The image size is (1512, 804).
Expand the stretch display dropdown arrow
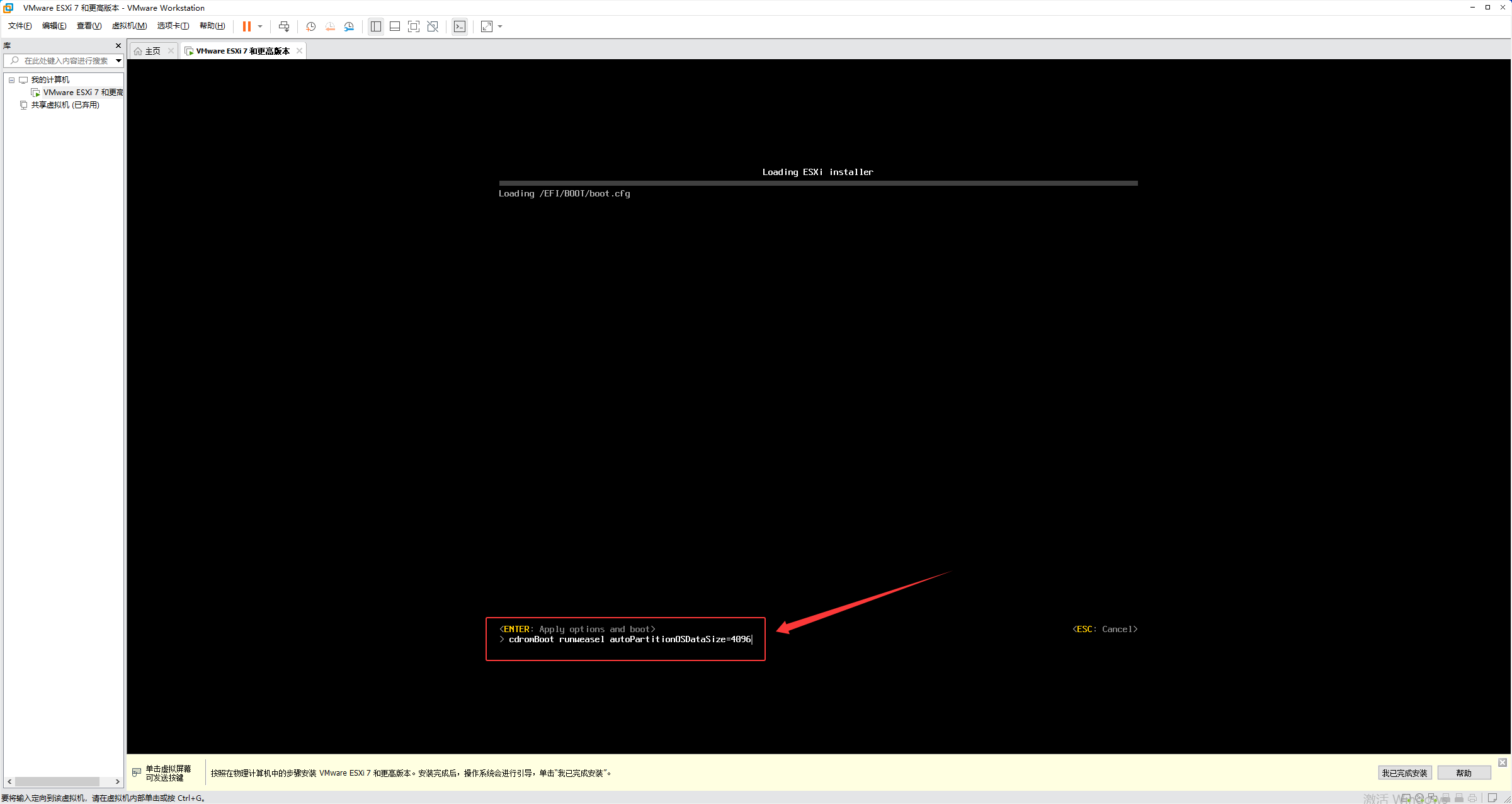point(501,26)
